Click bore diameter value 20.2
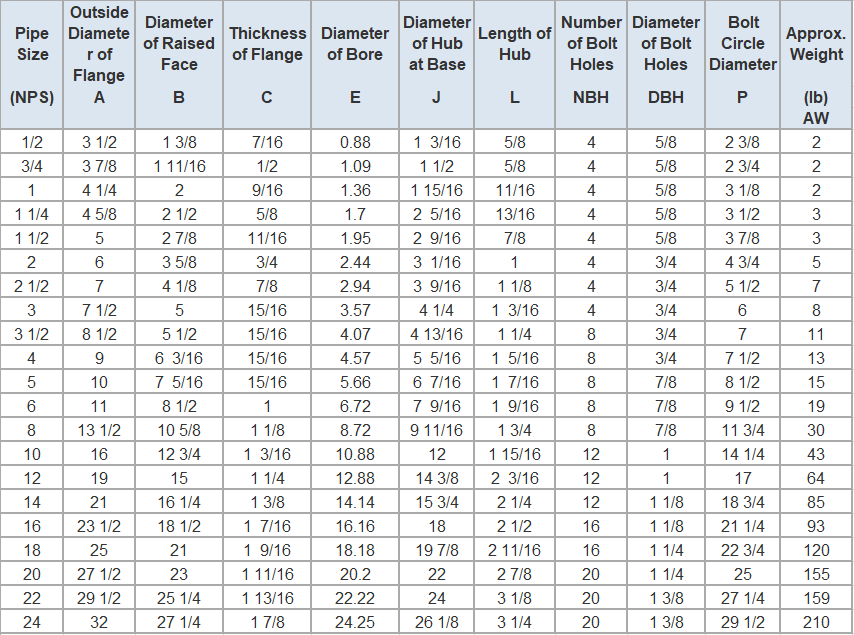This screenshot has height=635, width=854. pyautogui.click(x=355, y=573)
